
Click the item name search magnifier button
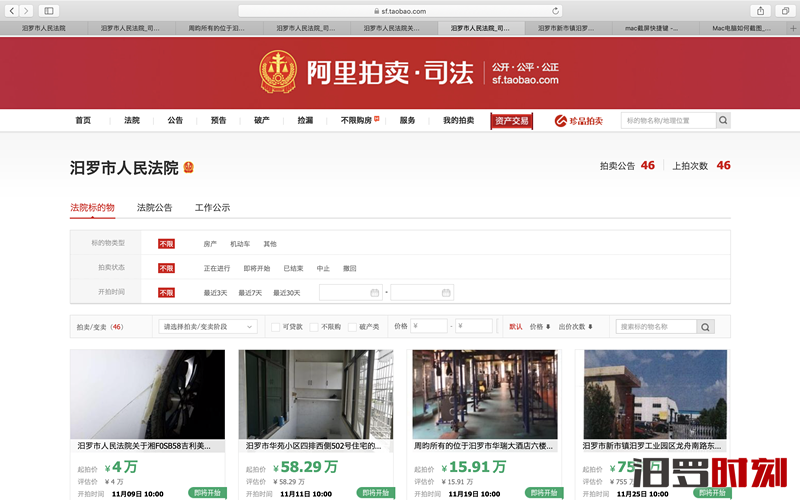[x=705, y=327]
